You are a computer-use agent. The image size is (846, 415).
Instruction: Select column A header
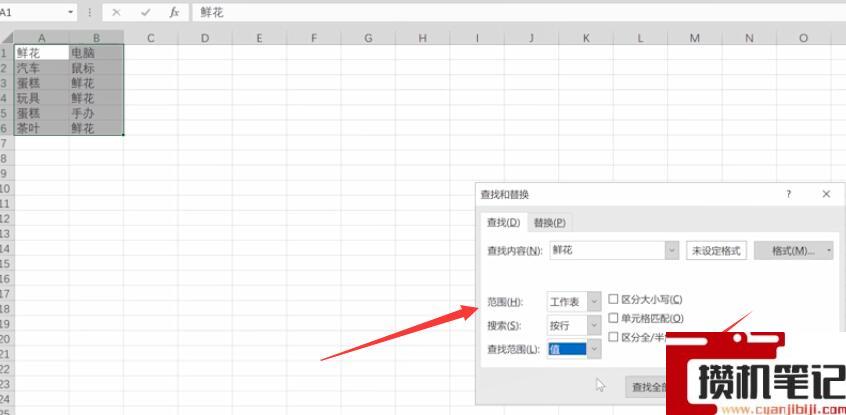(42, 38)
